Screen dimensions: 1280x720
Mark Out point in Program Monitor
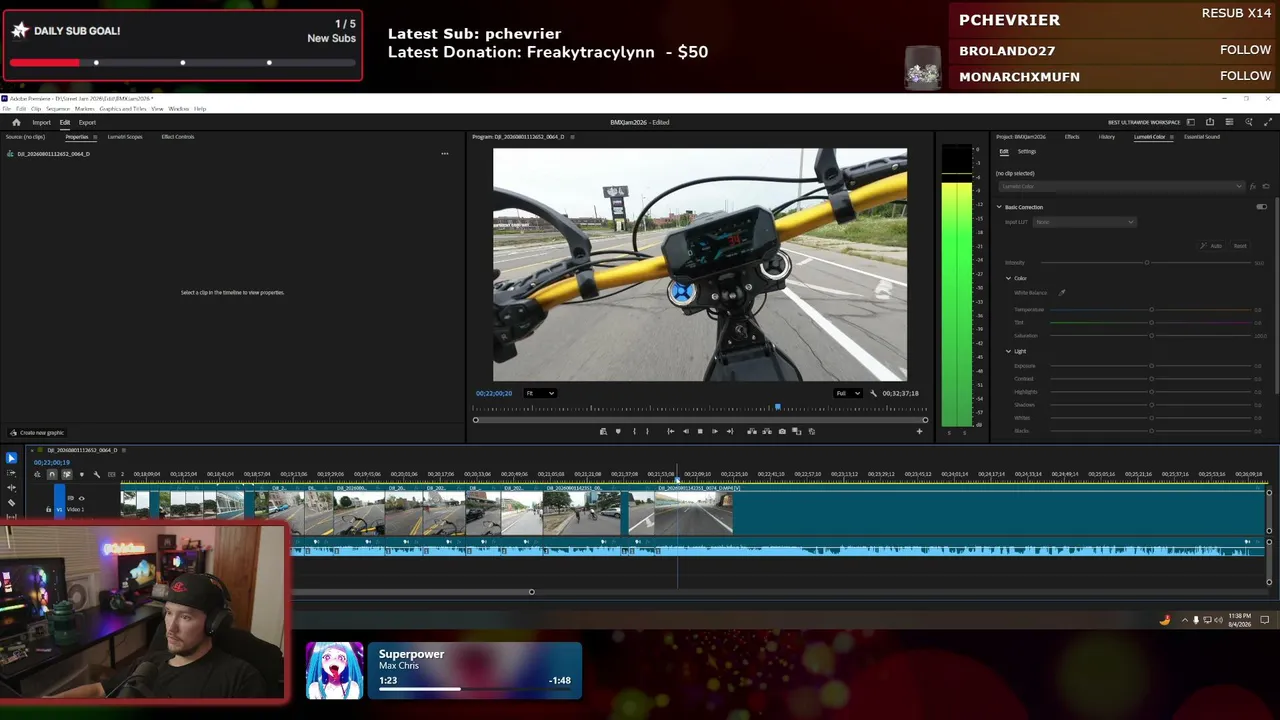click(647, 431)
